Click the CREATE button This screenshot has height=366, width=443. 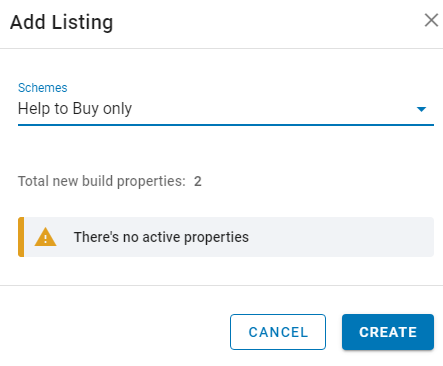pyautogui.click(x=388, y=332)
